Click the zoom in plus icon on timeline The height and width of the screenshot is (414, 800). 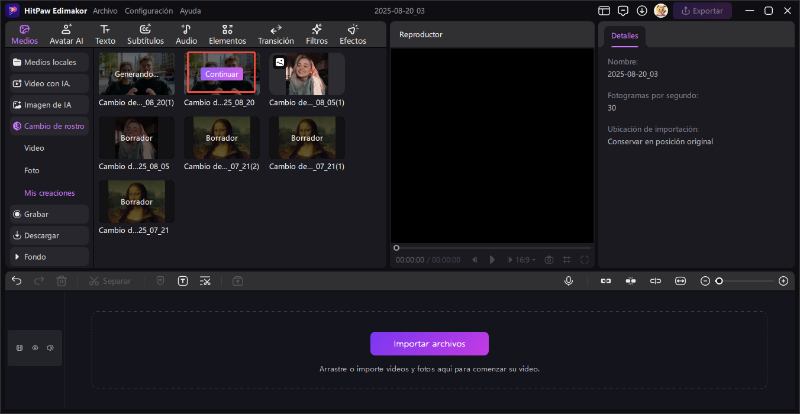[x=784, y=281]
